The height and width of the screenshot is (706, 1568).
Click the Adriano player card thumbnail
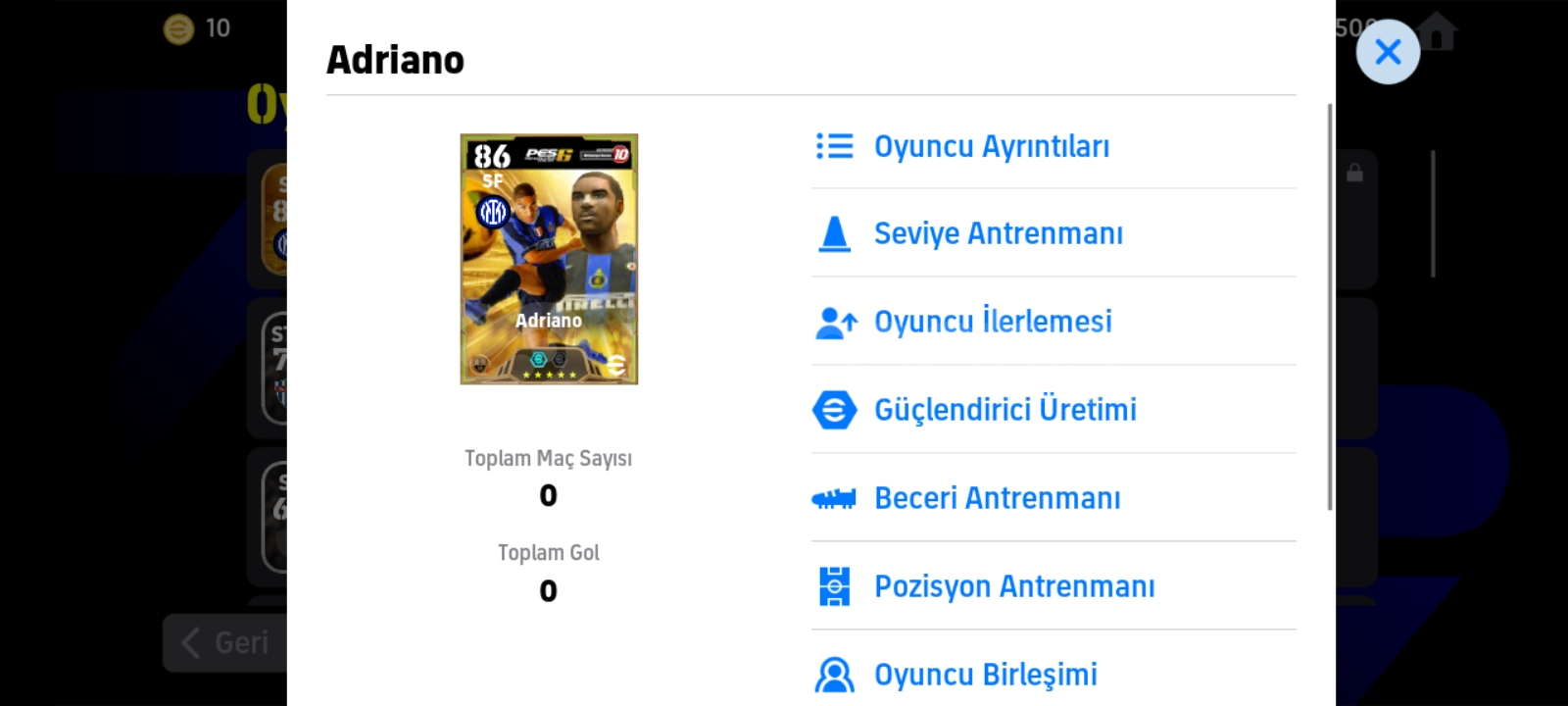point(549,259)
